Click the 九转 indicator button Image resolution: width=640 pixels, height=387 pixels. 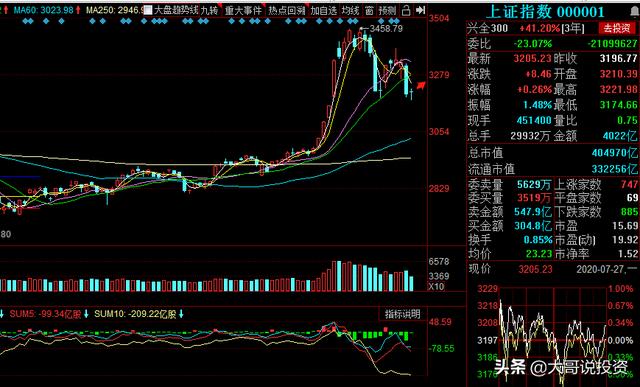pyautogui.click(x=210, y=10)
